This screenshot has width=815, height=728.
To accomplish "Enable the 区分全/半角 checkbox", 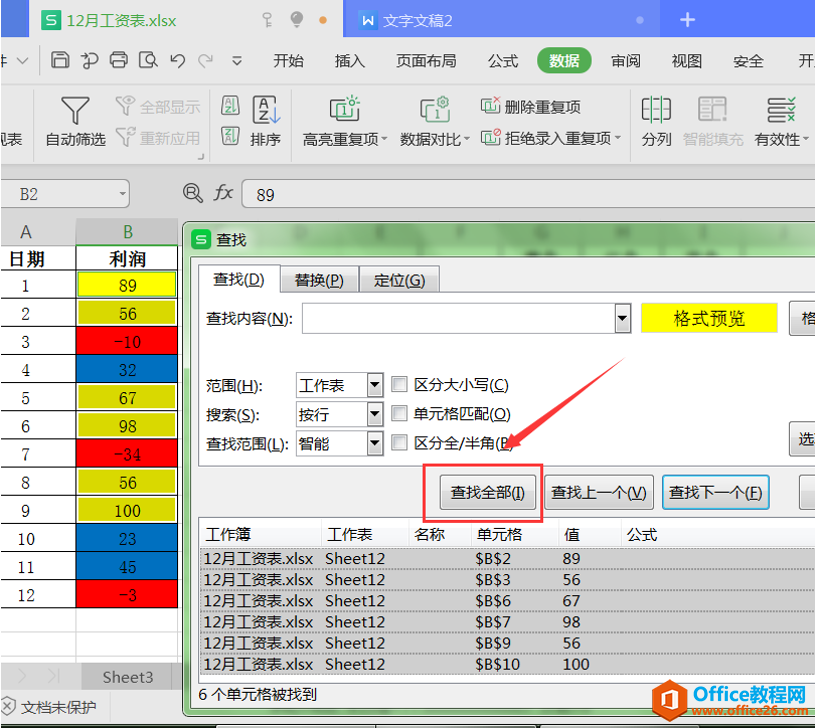I will 399,442.
